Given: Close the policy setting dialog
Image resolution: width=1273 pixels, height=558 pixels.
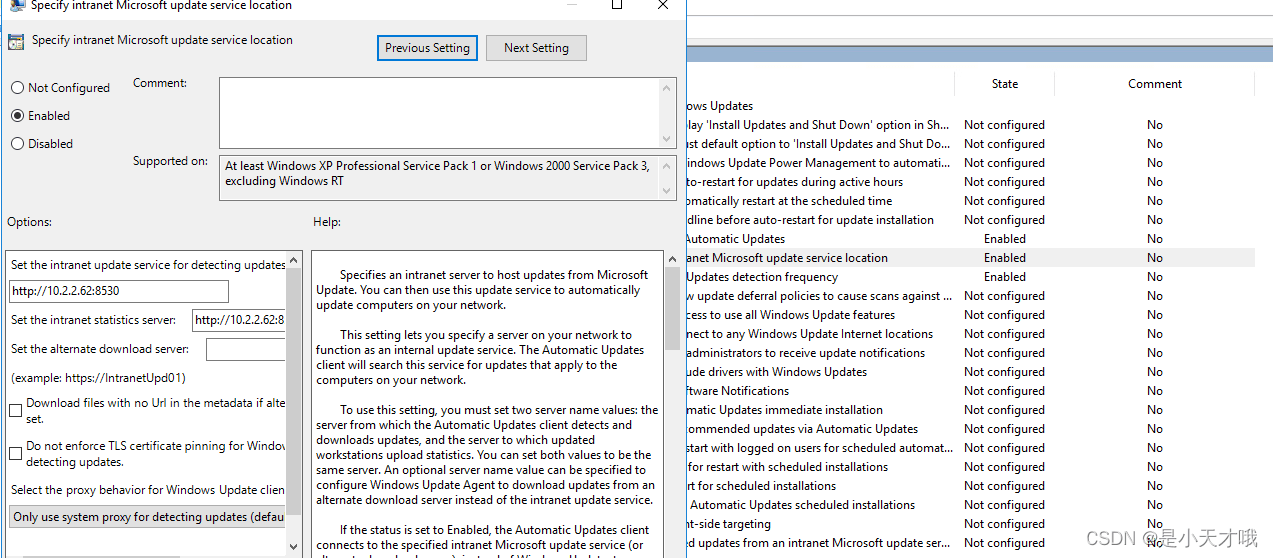Looking at the screenshot, I should click(663, 5).
